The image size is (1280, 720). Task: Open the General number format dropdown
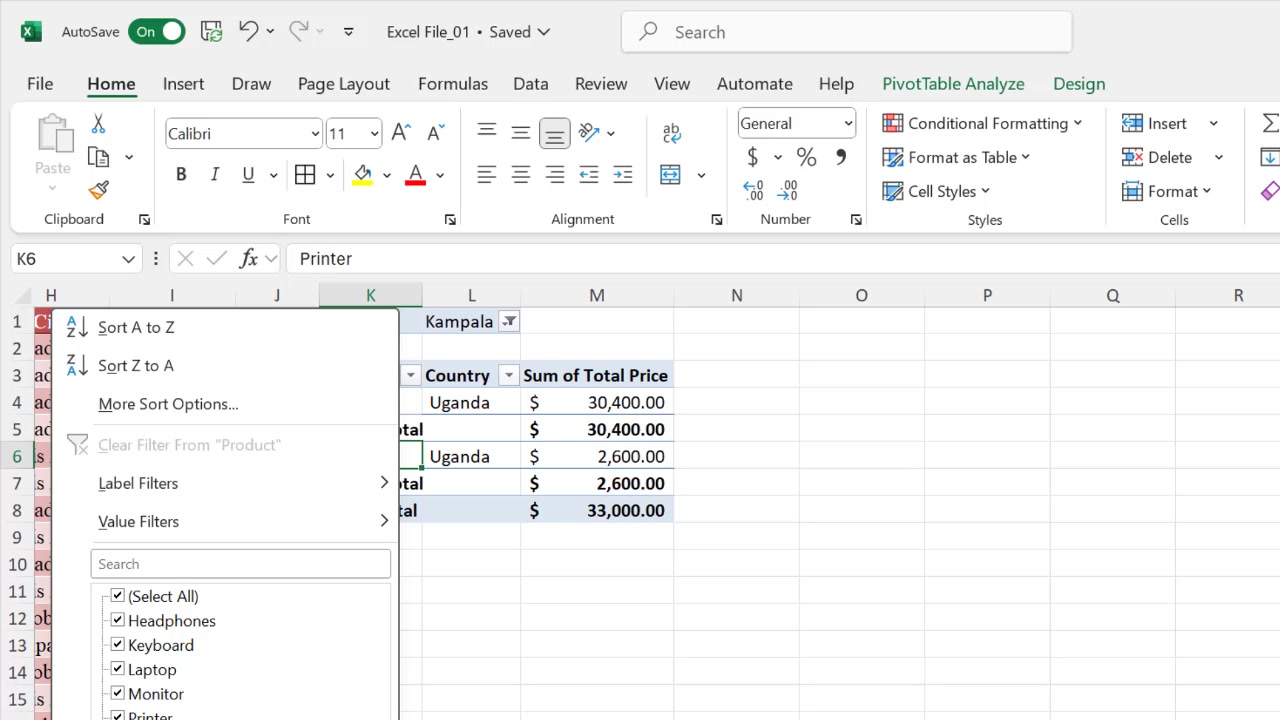tap(848, 123)
